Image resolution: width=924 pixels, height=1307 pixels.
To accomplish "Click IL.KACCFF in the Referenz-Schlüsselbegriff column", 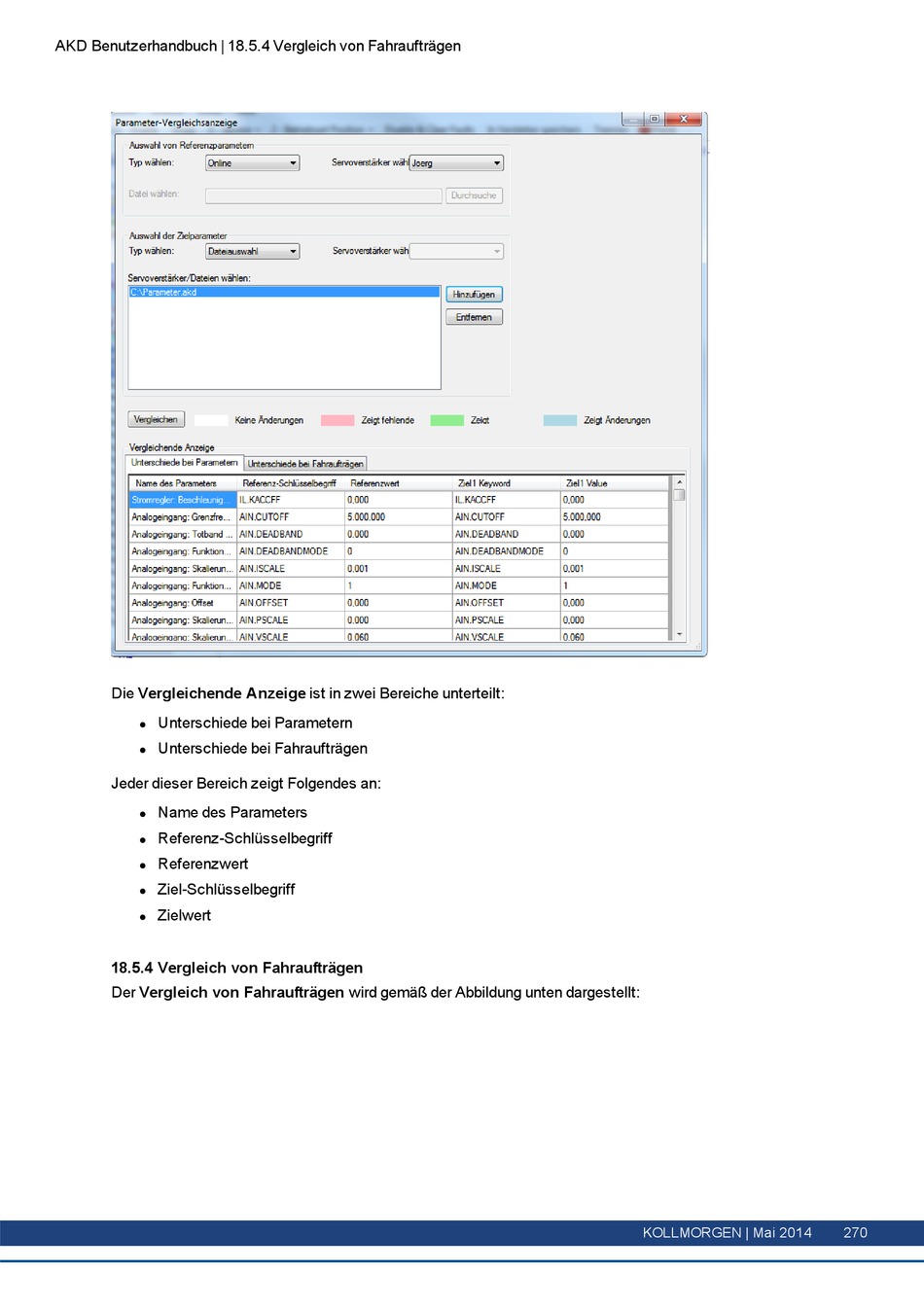I will click(291, 500).
